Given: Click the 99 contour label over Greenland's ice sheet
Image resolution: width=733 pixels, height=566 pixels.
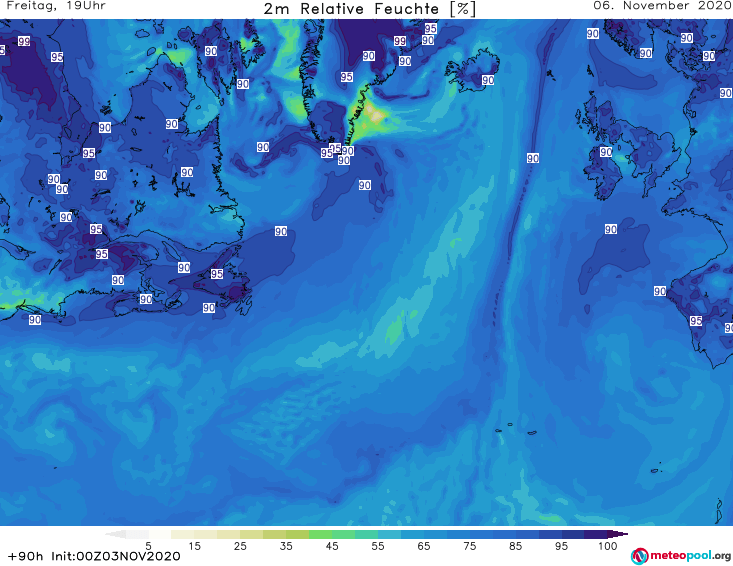Looking at the screenshot, I should 400,41.
